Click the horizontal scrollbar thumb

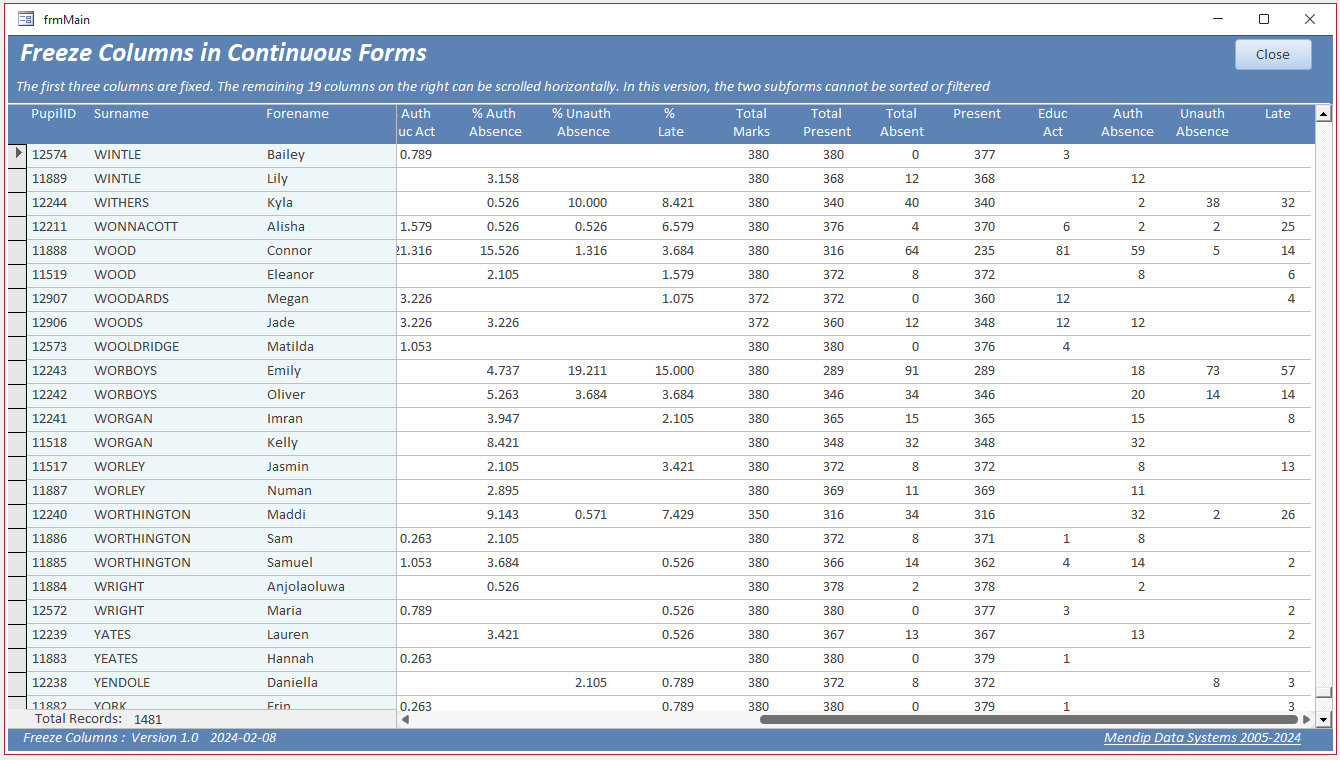[x=1028, y=719]
